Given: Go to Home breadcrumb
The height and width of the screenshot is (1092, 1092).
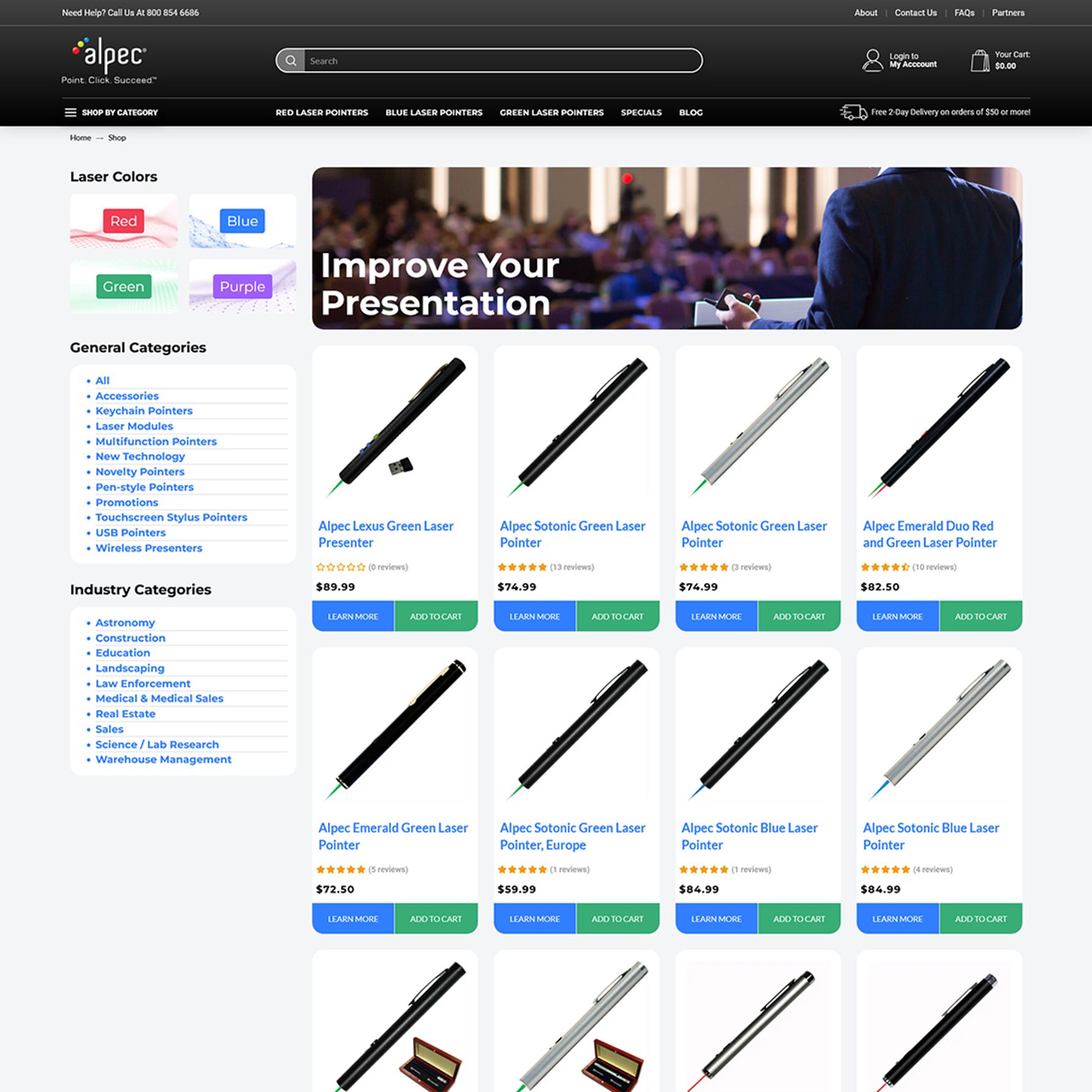Looking at the screenshot, I should [80, 138].
